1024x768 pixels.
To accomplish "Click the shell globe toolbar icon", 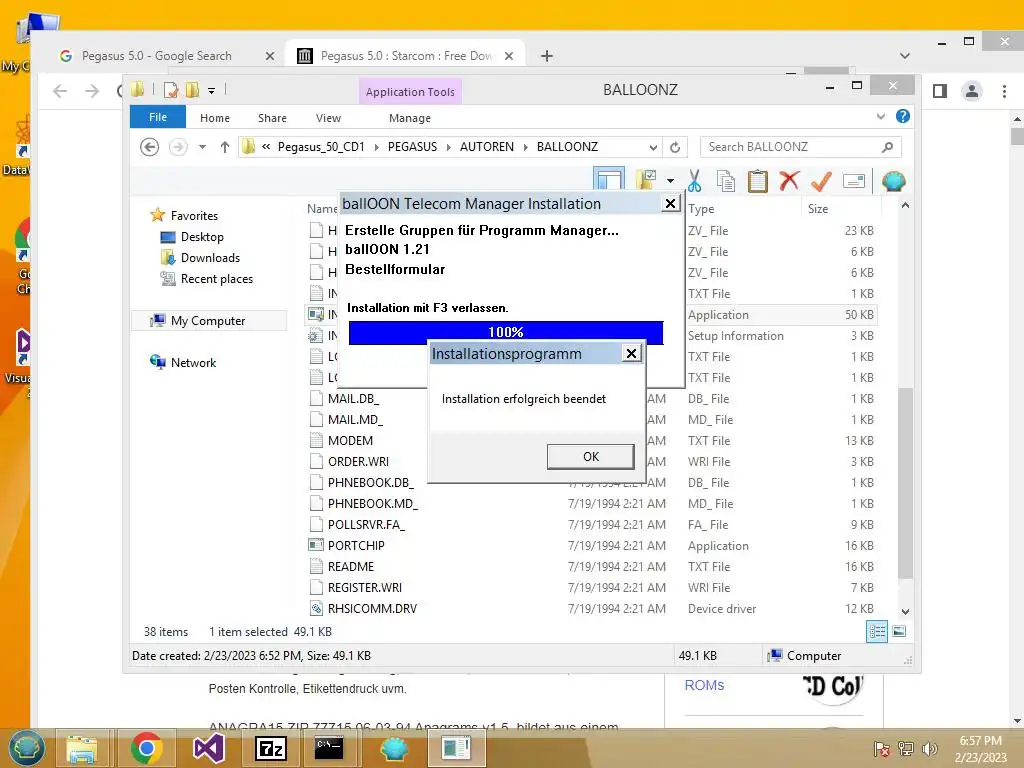I will pos(893,181).
